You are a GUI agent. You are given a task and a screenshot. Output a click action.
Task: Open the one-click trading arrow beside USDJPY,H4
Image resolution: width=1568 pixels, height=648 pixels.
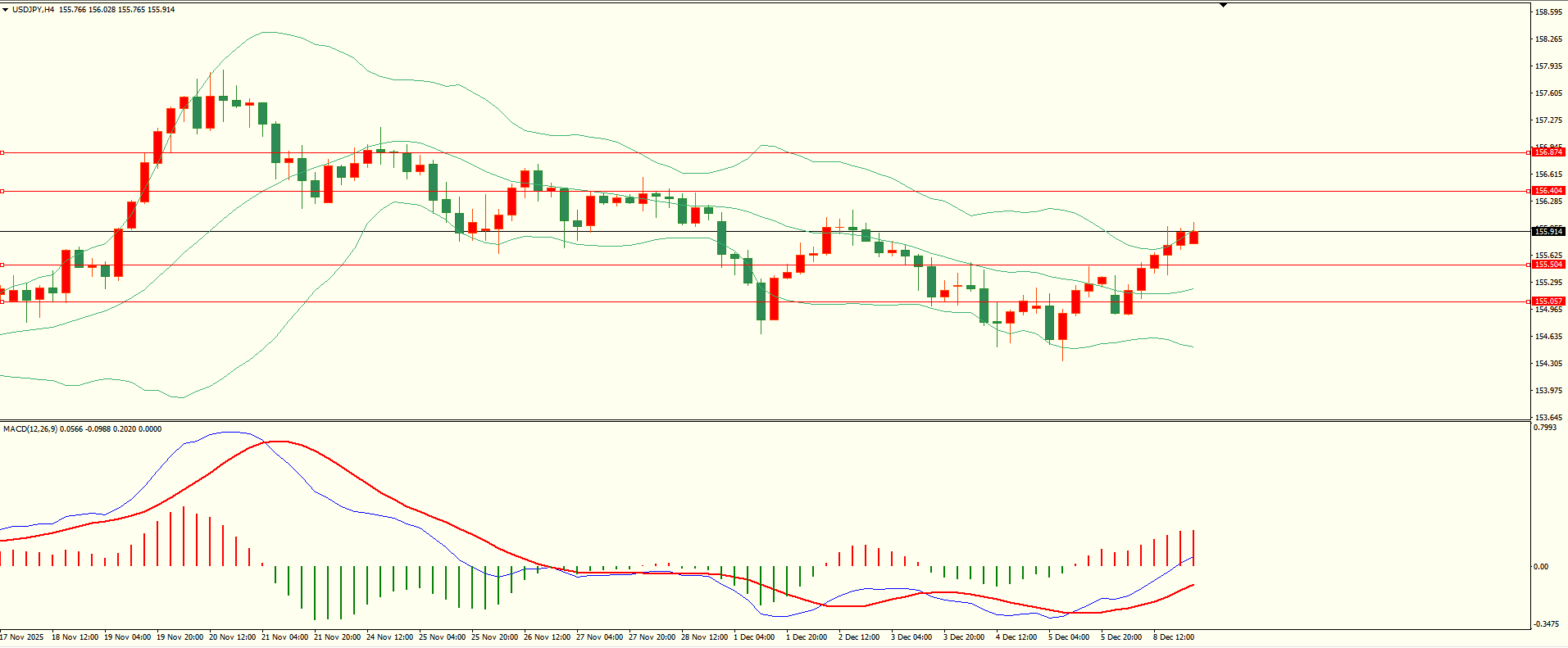(6, 10)
